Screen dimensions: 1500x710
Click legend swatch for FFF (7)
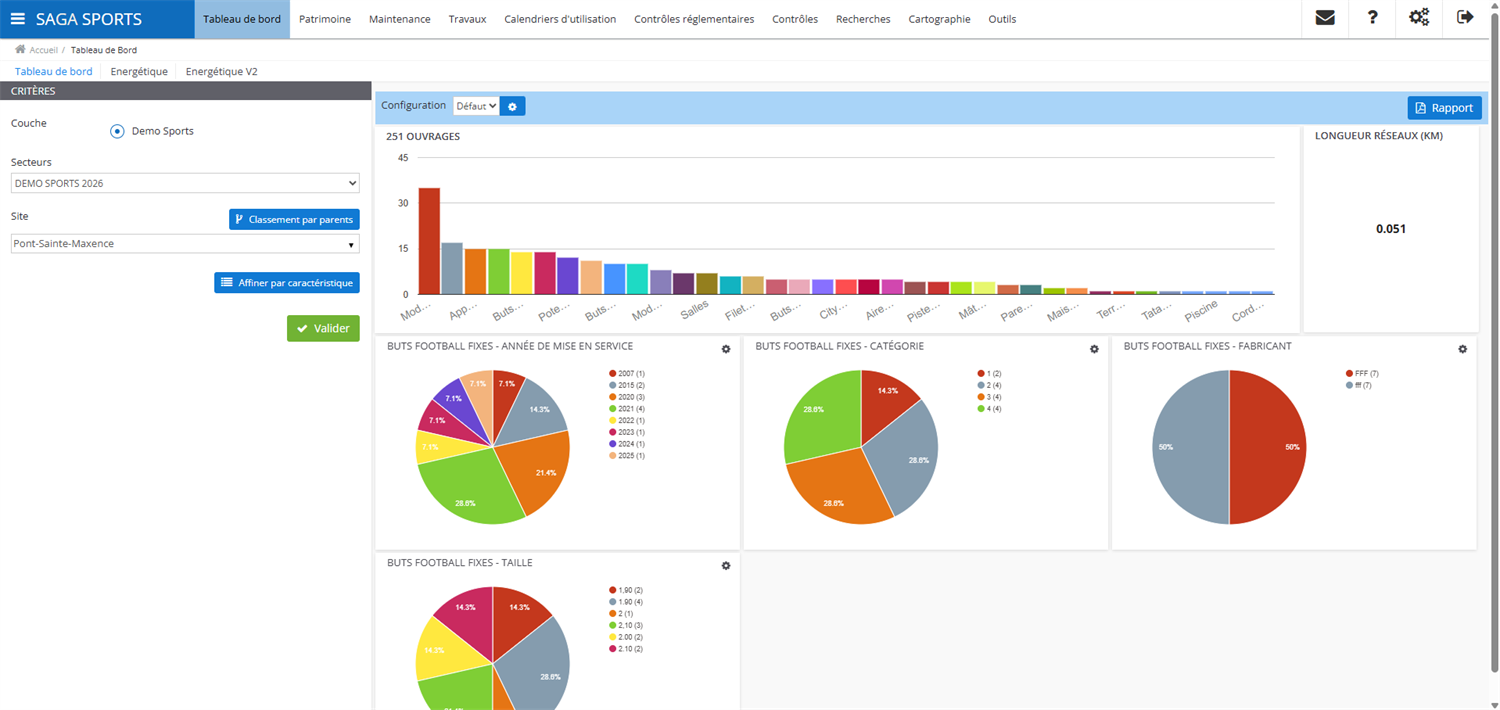point(1349,373)
